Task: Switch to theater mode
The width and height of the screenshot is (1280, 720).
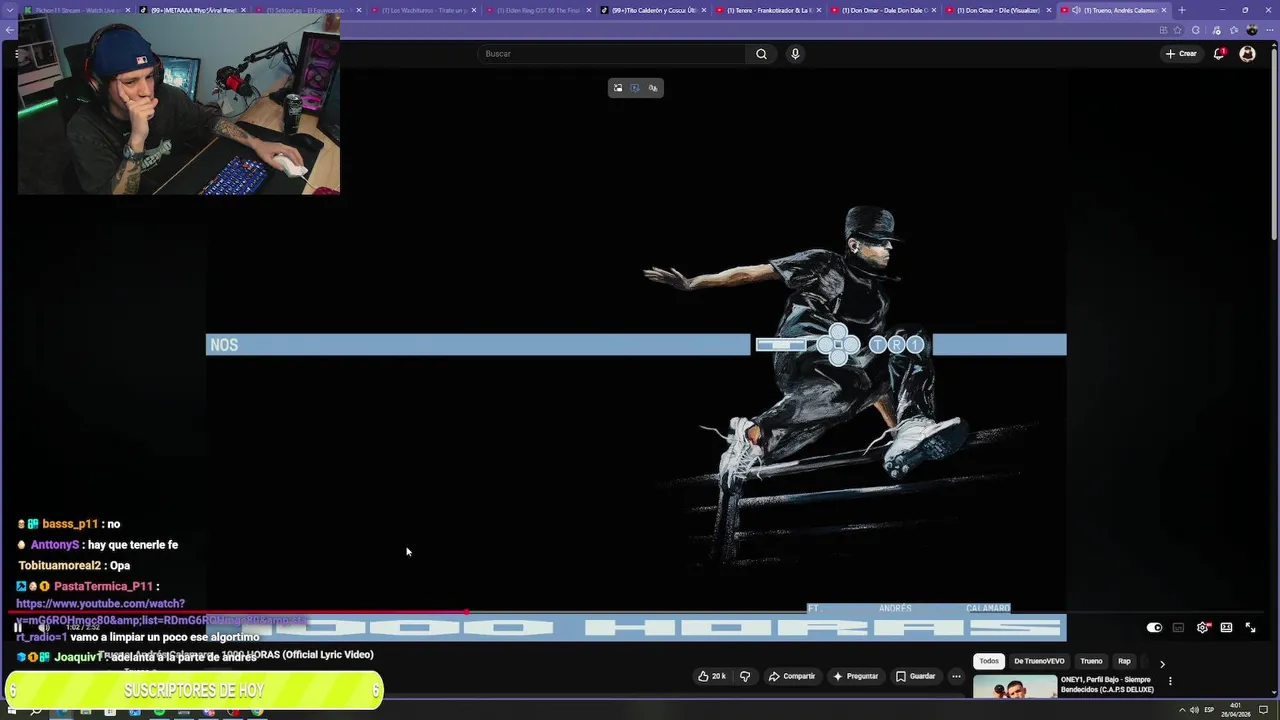Action: 1226,628
